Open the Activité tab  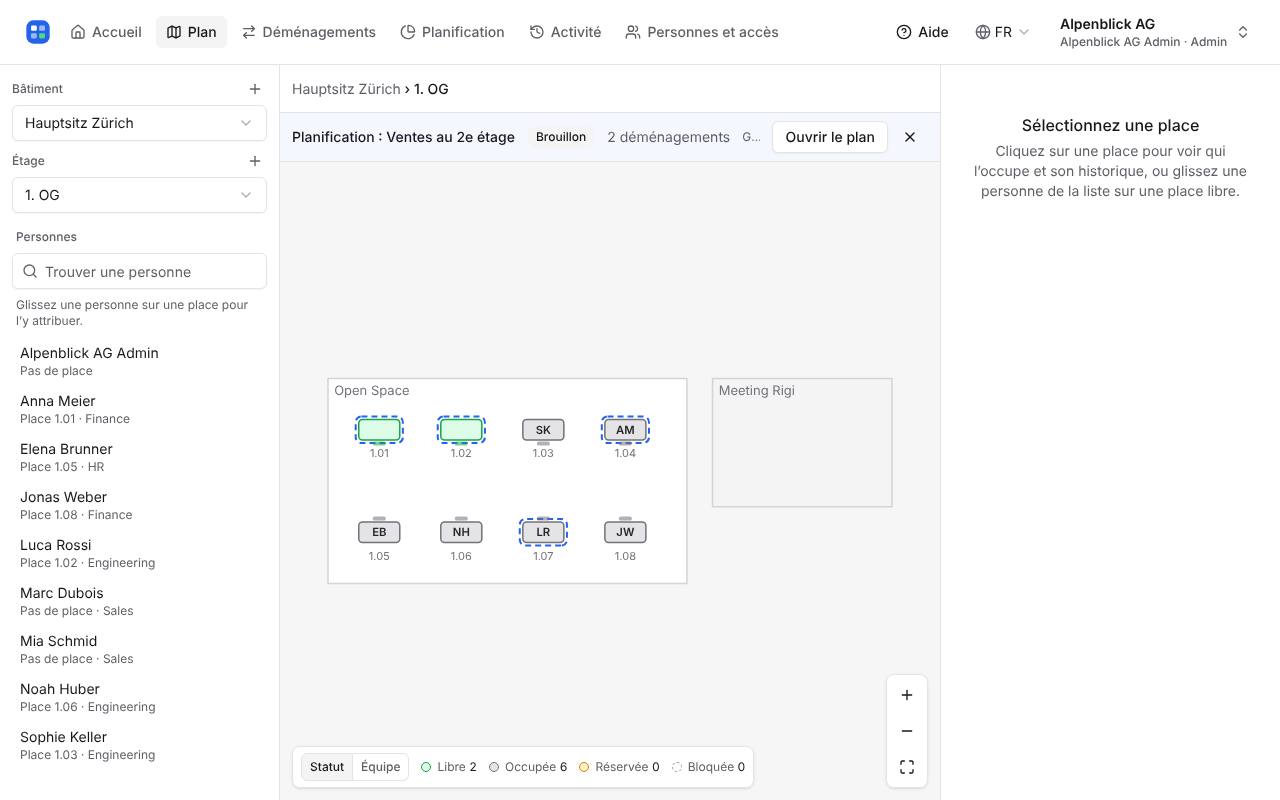565,32
